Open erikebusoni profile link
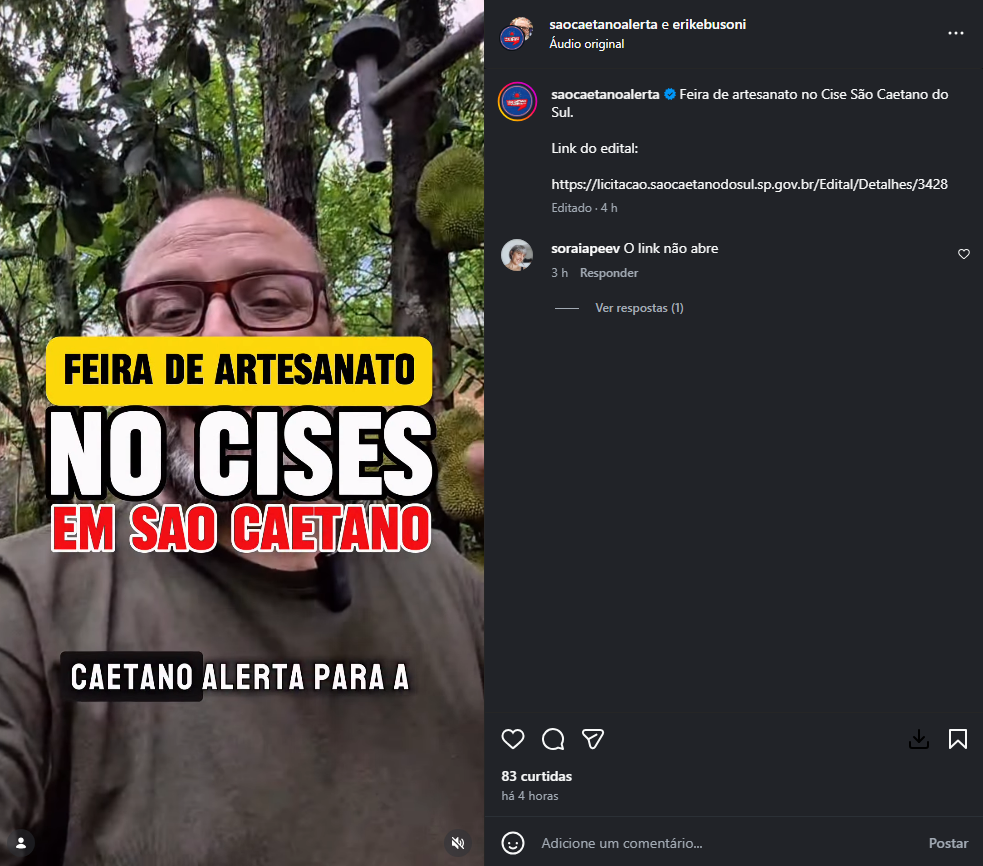The height and width of the screenshot is (866, 983). coord(709,24)
